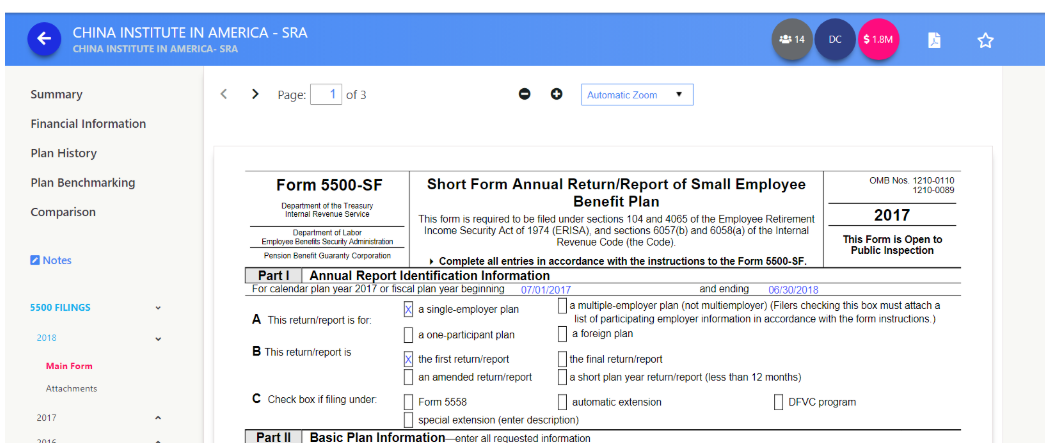This screenshot has width=1045, height=443.
Task: Zoom out with the minus icon
Action: tap(524, 94)
